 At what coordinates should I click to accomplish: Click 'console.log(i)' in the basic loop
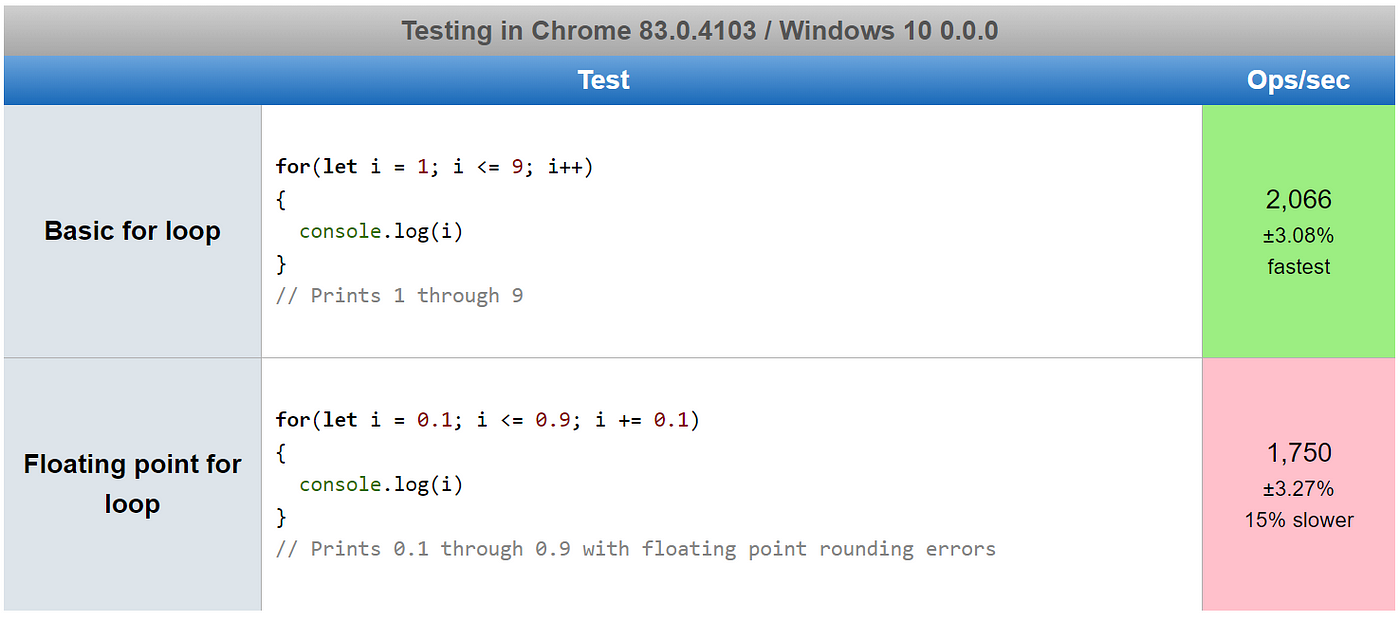pyautogui.click(x=381, y=232)
